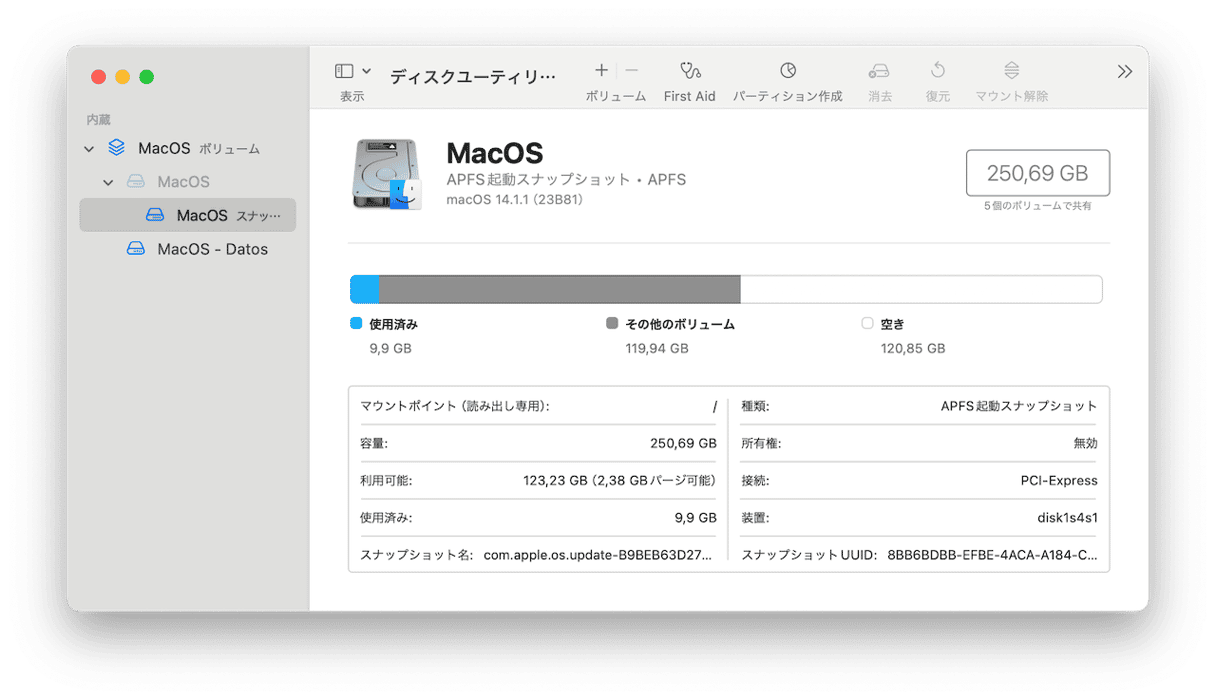Click the 種類 APFS起動スナップショット value
Image resolution: width=1216 pixels, height=700 pixels.
tap(1019, 406)
